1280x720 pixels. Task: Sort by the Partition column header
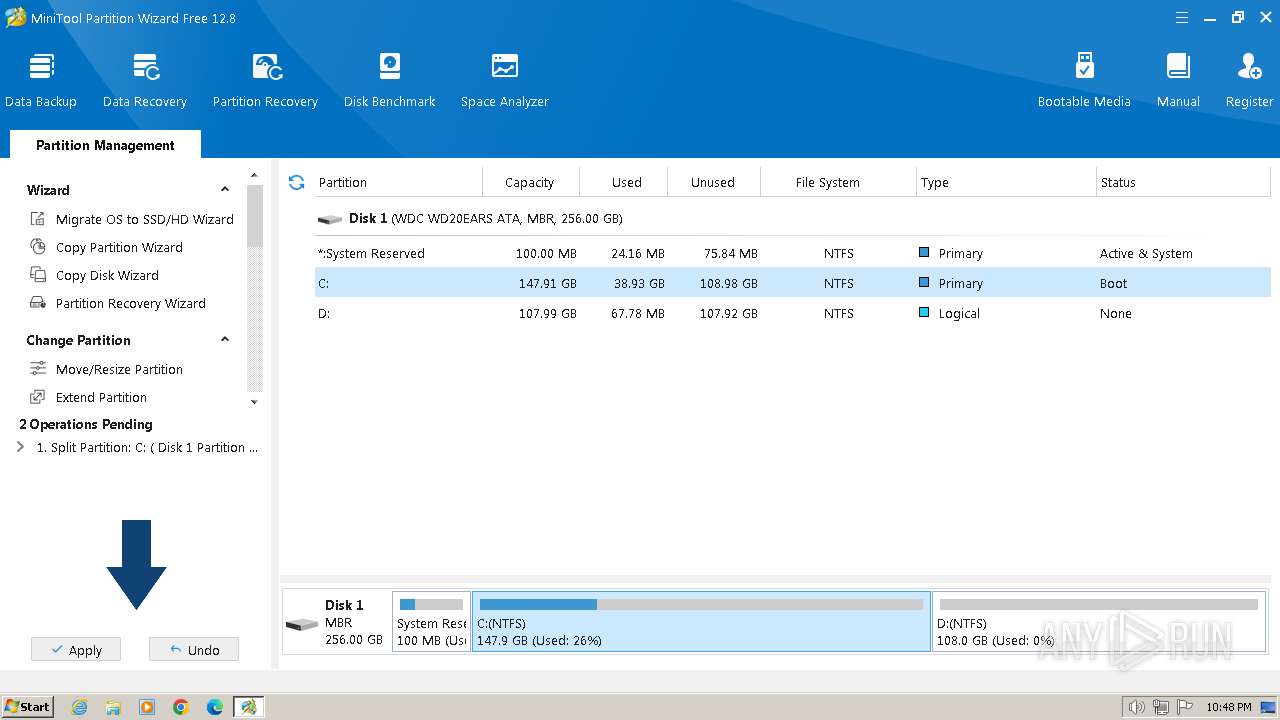397,182
